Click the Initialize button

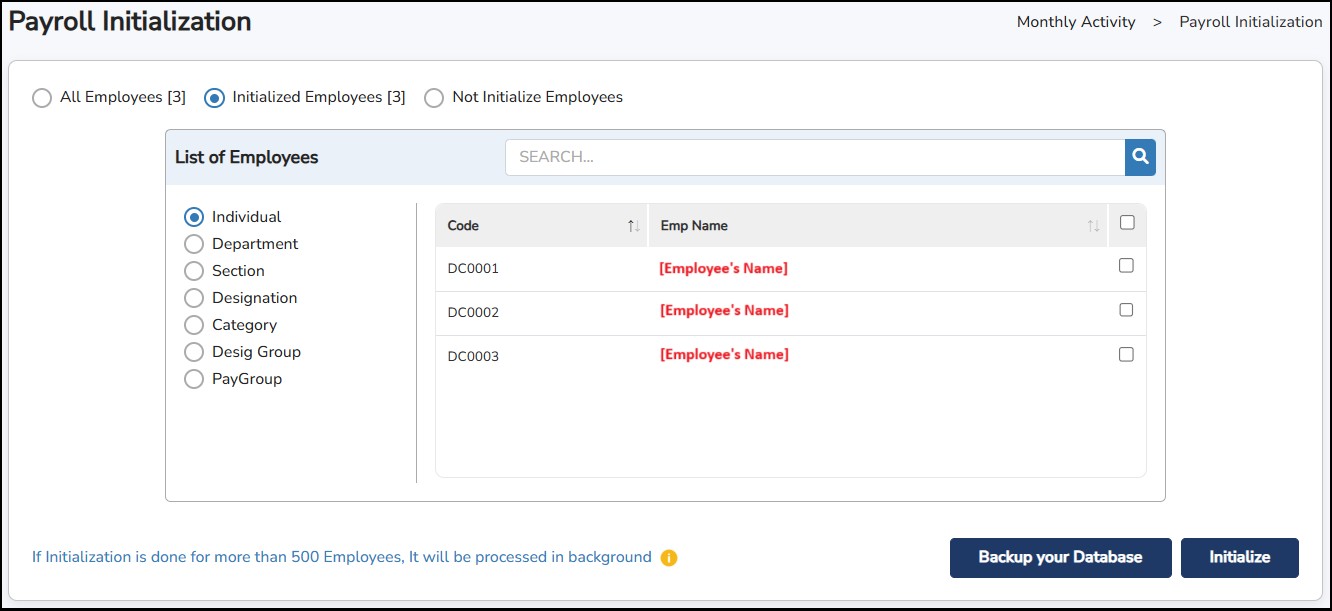1239,558
